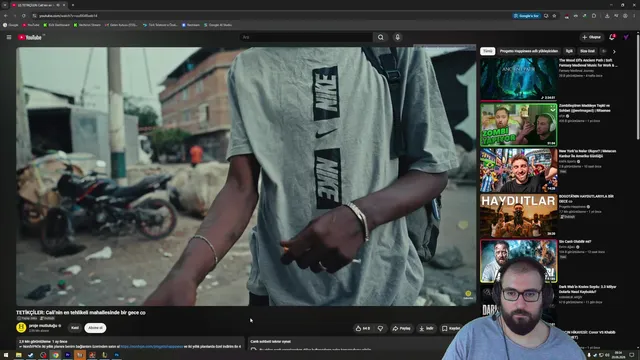Open the New York'ta Neler Oluyor thumbnail
640x360 pixels.
click(x=519, y=170)
